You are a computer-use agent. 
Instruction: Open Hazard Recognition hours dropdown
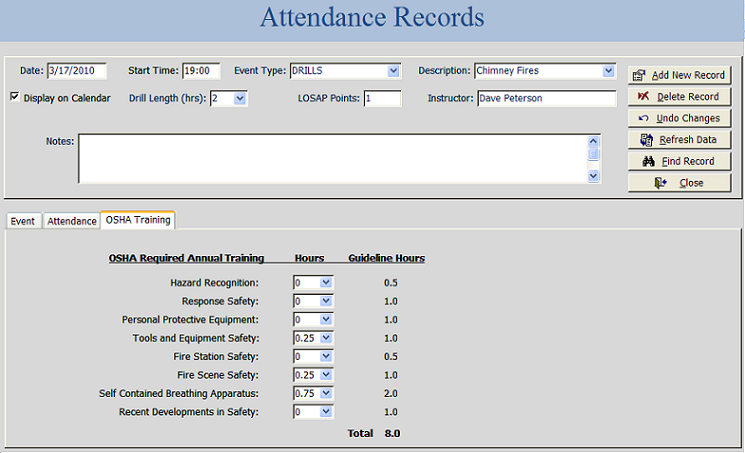(325, 284)
